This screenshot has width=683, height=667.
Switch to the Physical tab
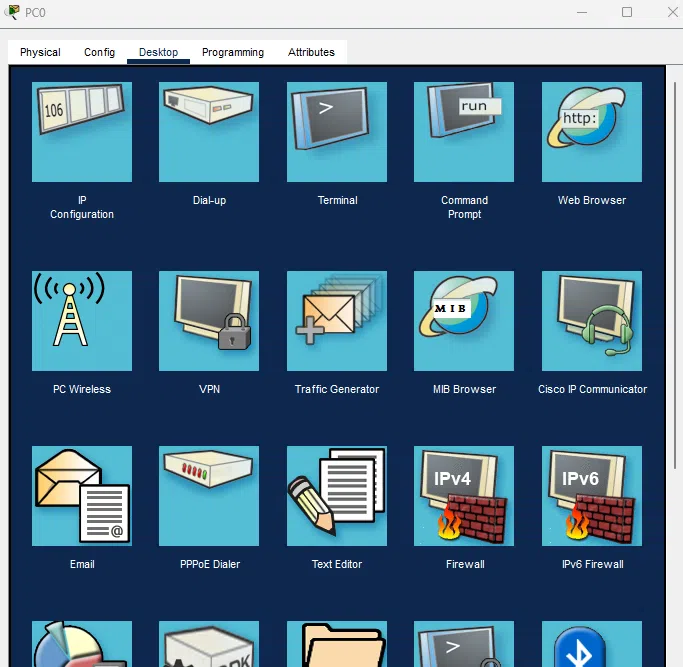click(x=40, y=52)
